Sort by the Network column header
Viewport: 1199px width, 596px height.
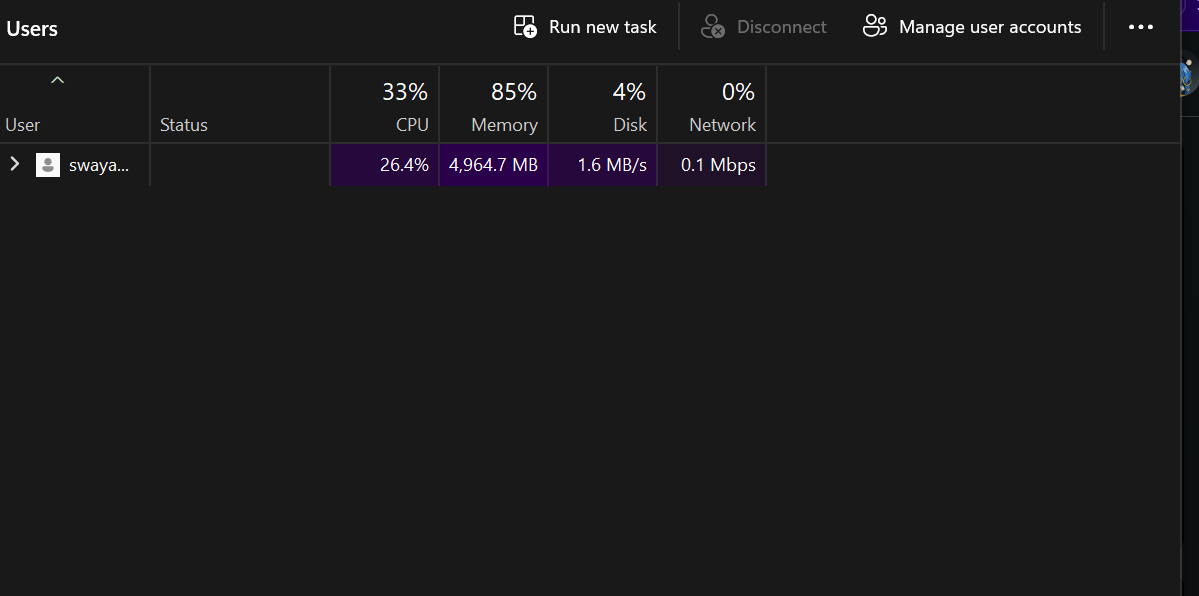click(712, 104)
